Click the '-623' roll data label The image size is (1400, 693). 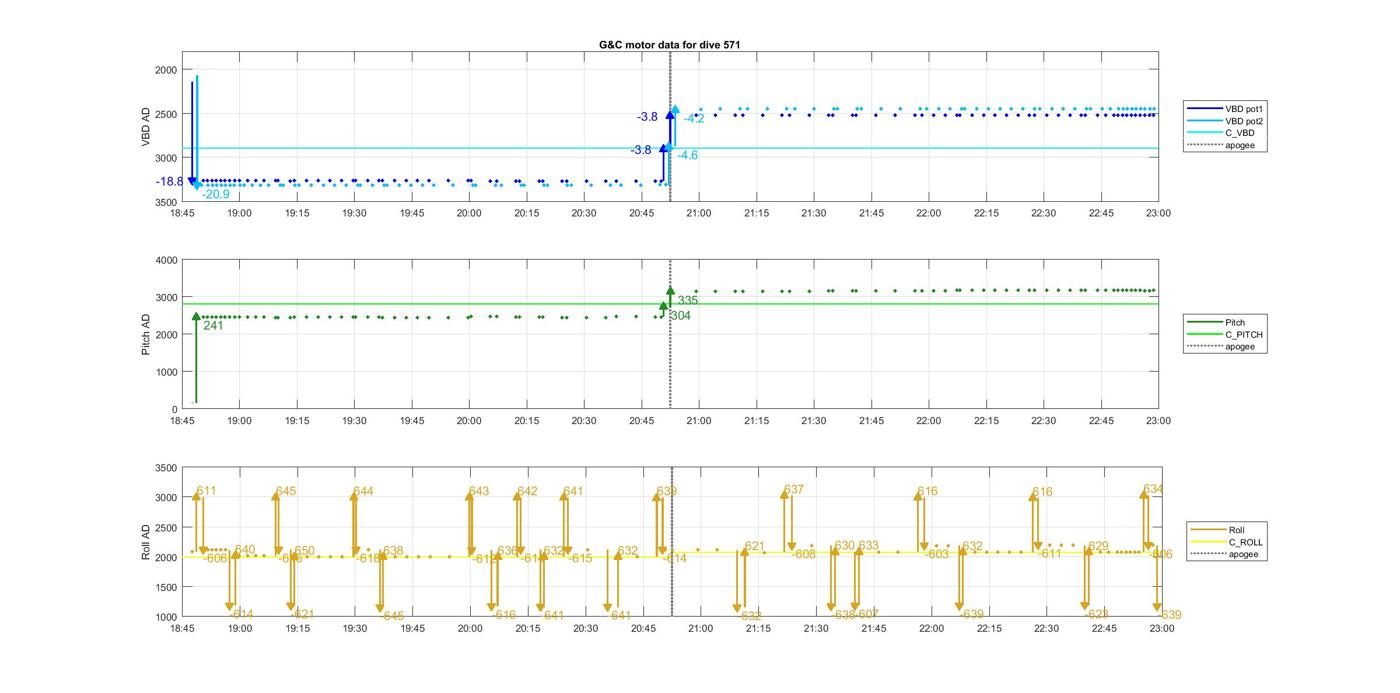pyautogui.click(x=1095, y=614)
